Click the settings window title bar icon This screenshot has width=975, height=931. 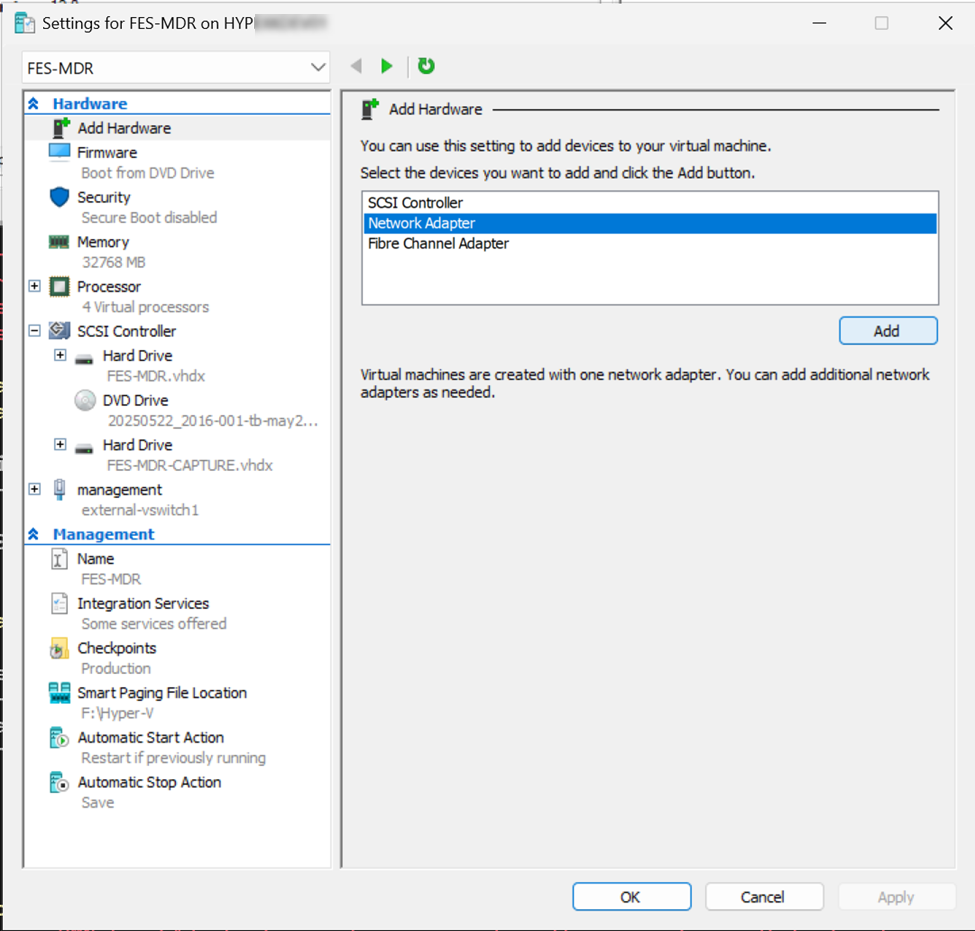pyautogui.click(x=25, y=24)
